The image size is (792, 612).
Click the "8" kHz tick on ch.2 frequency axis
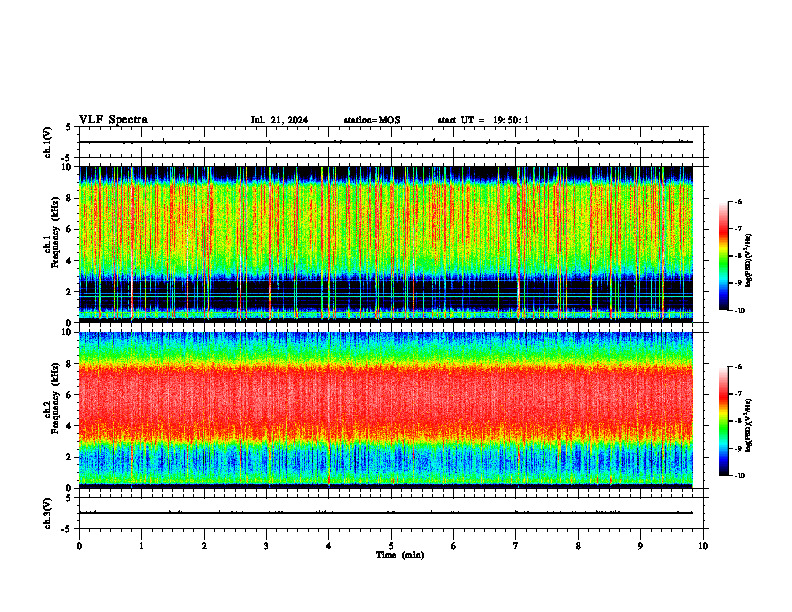click(x=69, y=364)
